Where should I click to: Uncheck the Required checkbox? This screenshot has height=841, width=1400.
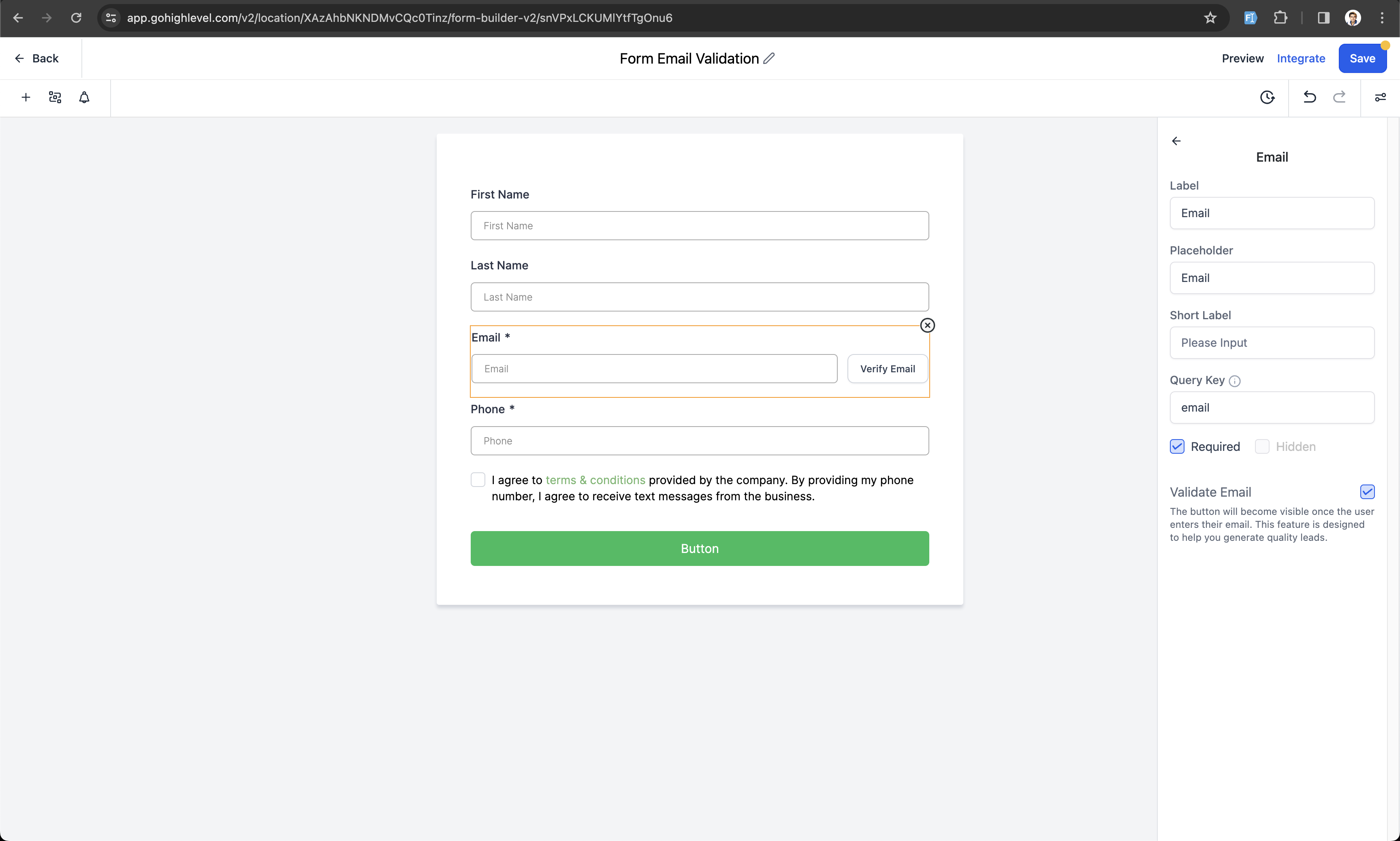[x=1177, y=446]
